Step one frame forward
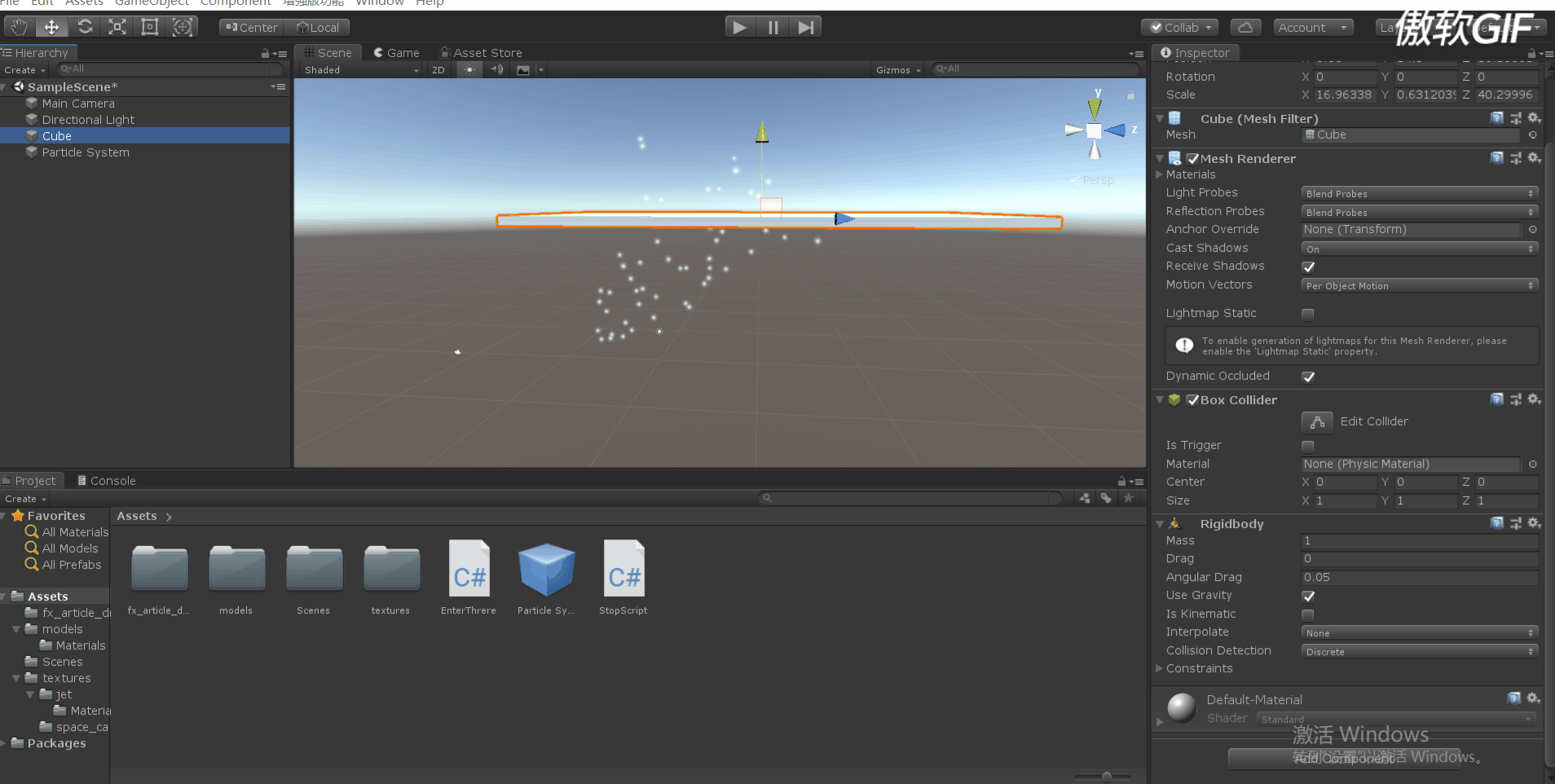Screen dimensions: 1555x784 [x=805, y=27]
